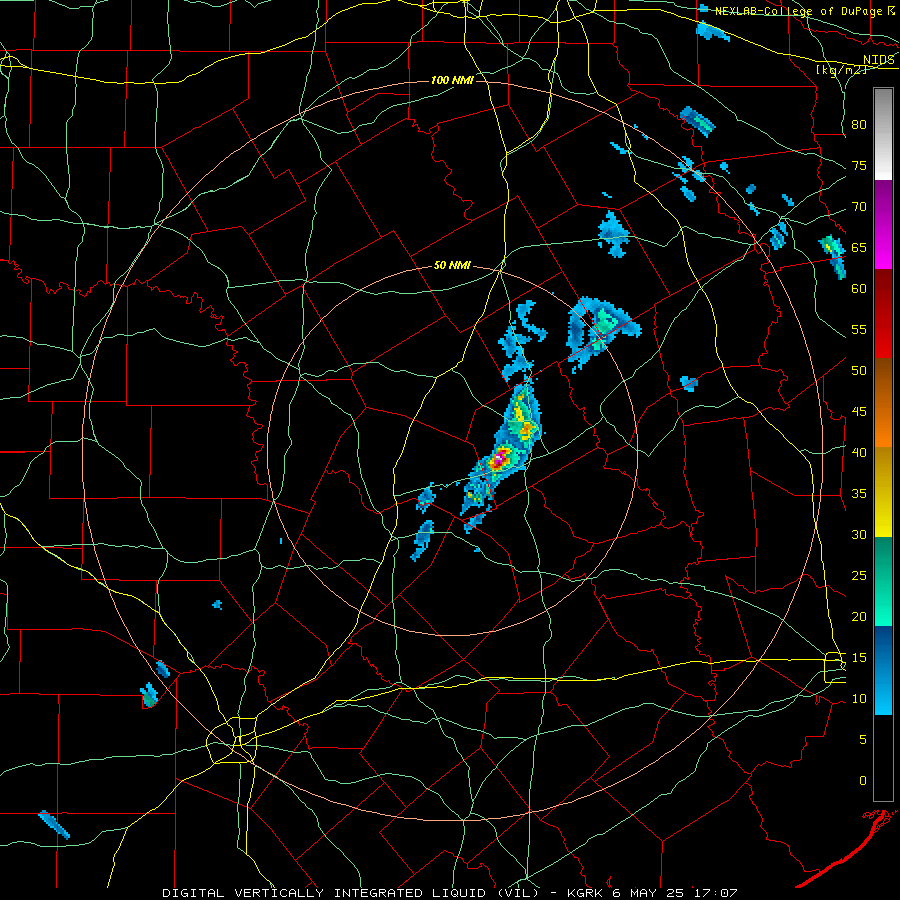Pick the blue band of the color bar
The width and height of the screenshot is (900, 900).
tap(883, 670)
